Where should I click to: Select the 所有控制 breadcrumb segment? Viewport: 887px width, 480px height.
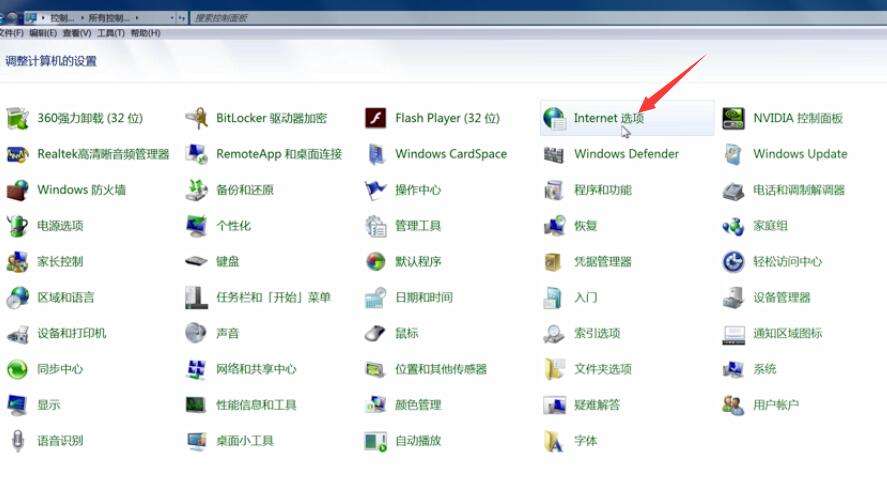pos(109,18)
